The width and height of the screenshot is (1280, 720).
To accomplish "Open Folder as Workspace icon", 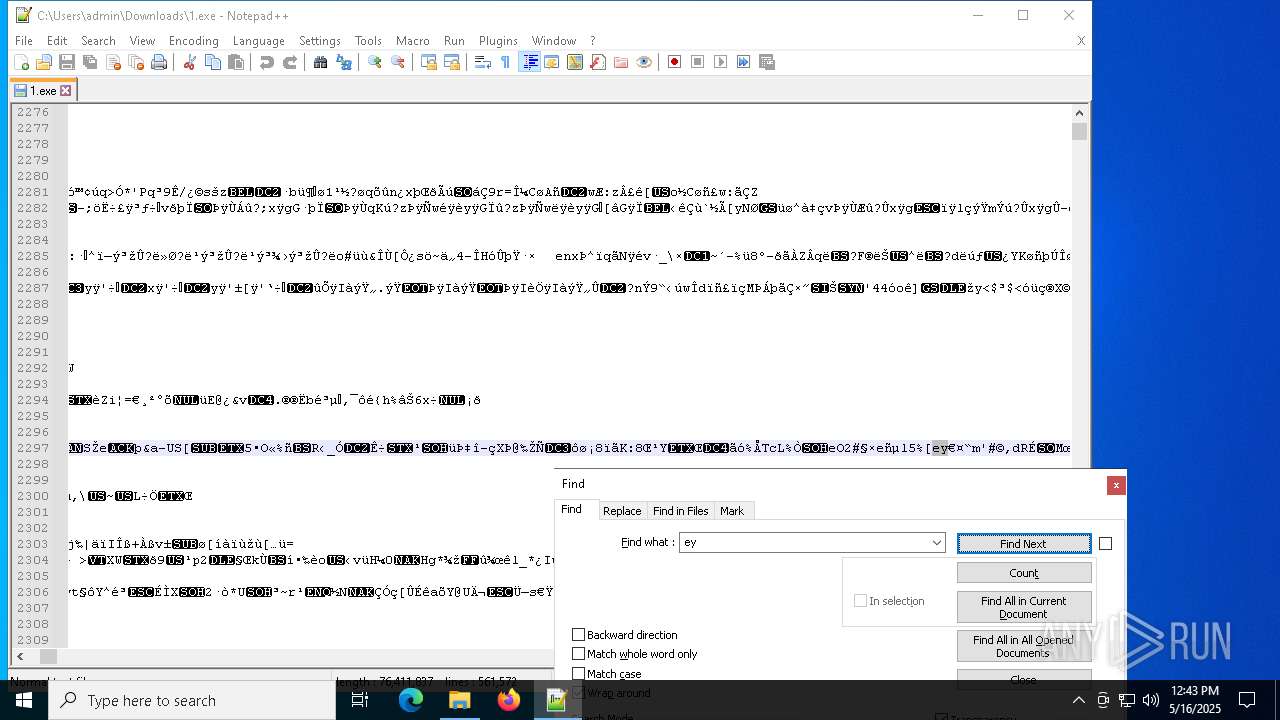I will (x=621, y=62).
